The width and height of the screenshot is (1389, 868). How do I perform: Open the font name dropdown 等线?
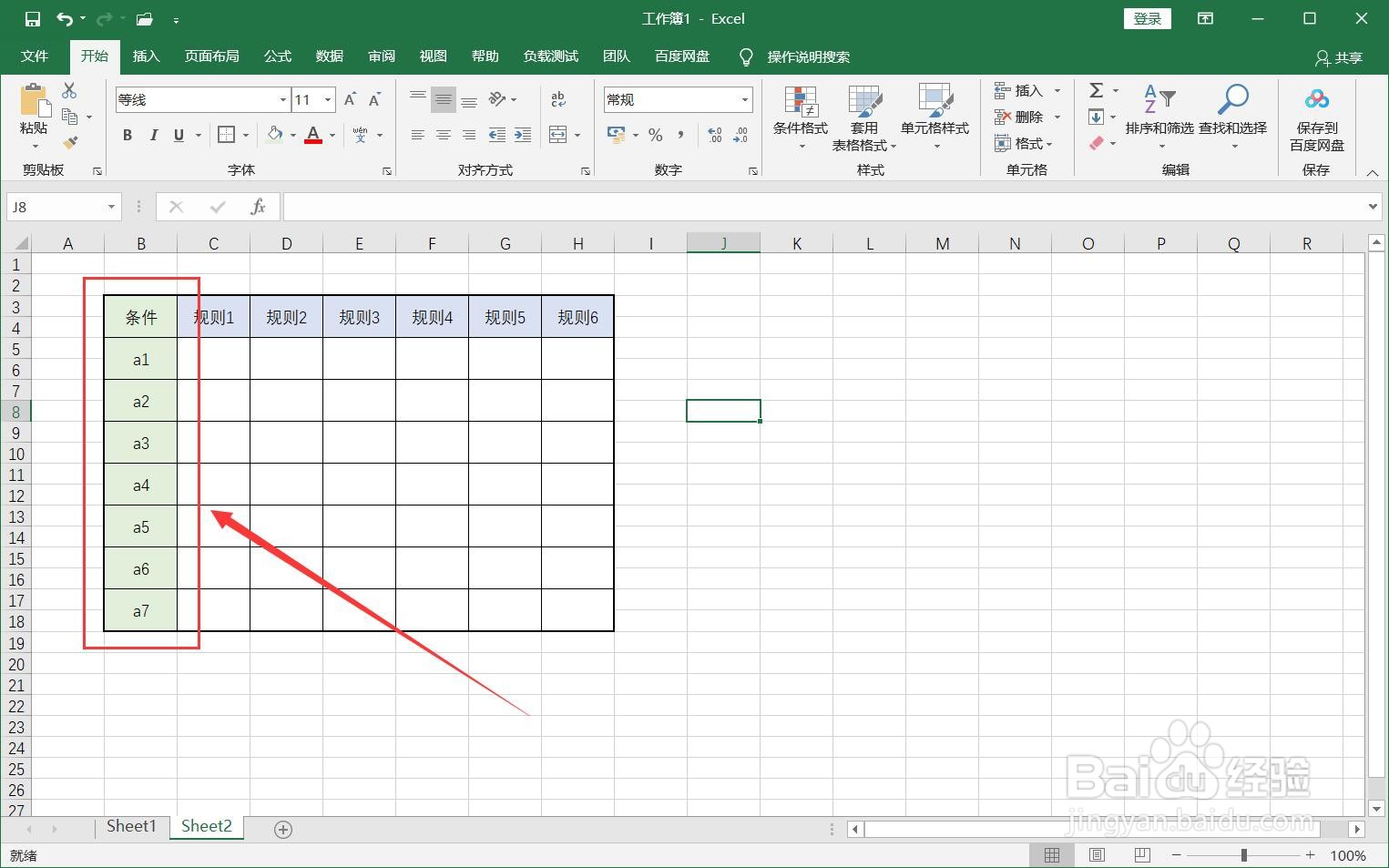coord(283,100)
